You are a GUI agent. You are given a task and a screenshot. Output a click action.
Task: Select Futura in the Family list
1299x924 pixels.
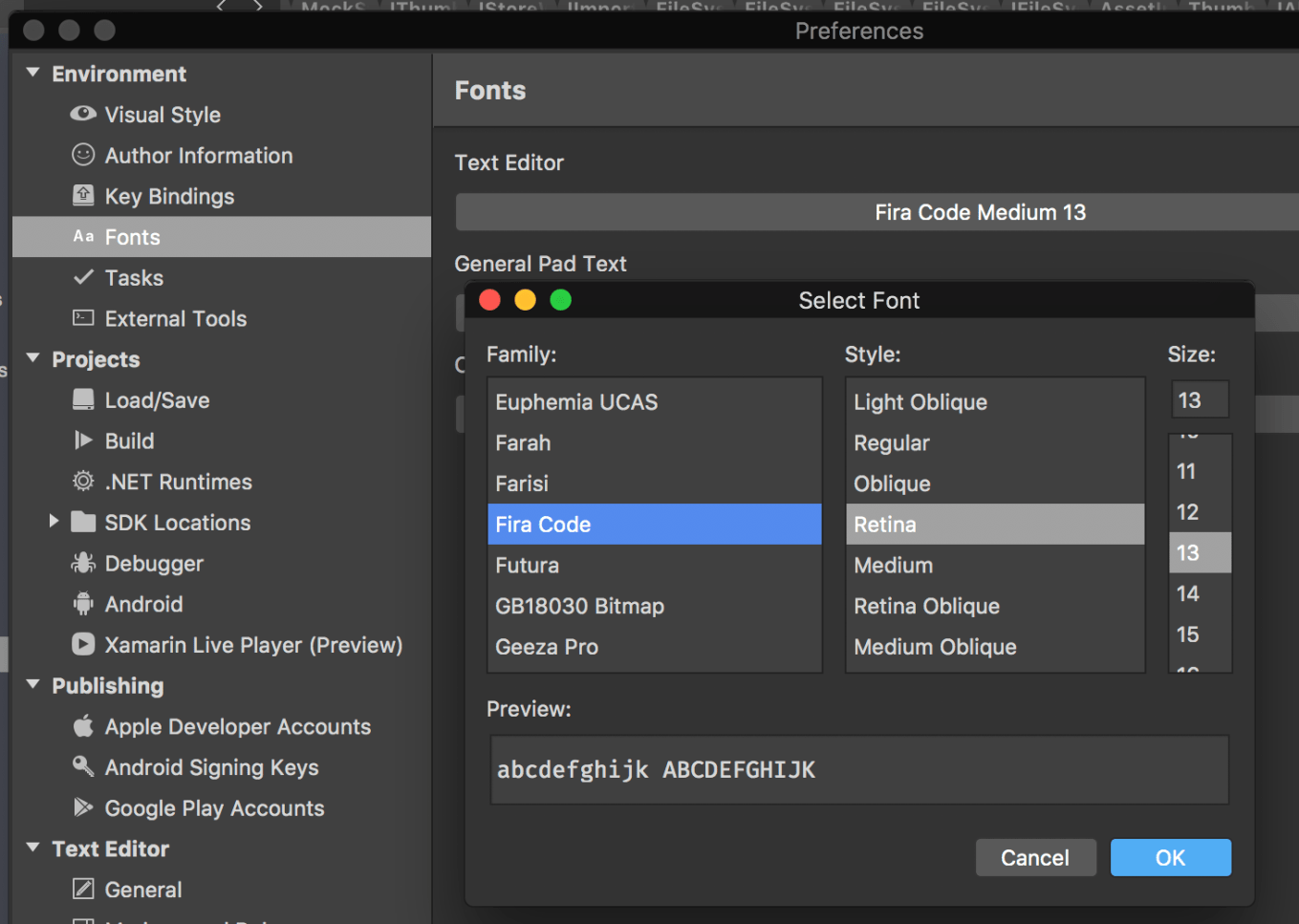tap(527, 566)
